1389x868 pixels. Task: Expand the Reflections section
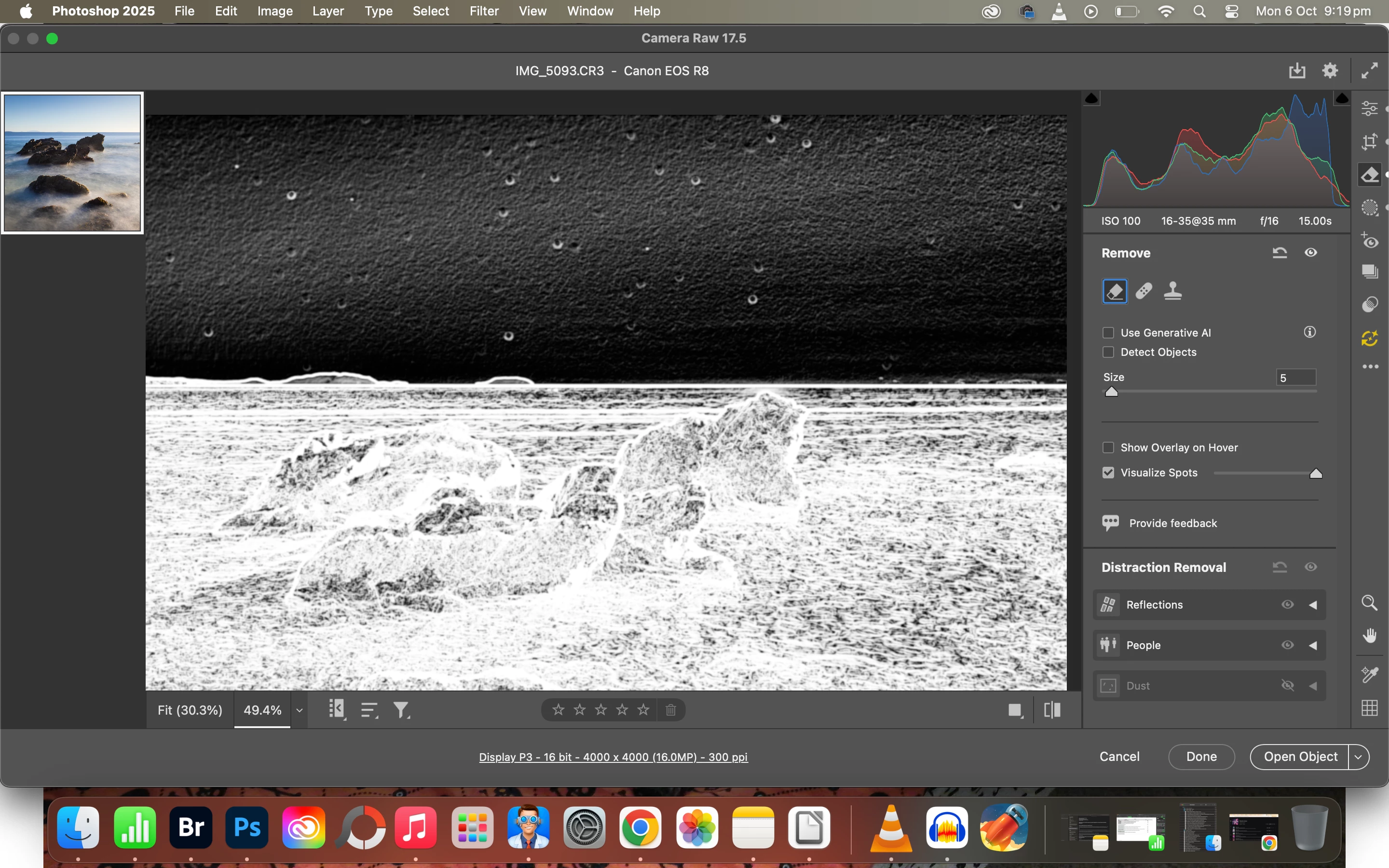pyautogui.click(x=1313, y=605)
